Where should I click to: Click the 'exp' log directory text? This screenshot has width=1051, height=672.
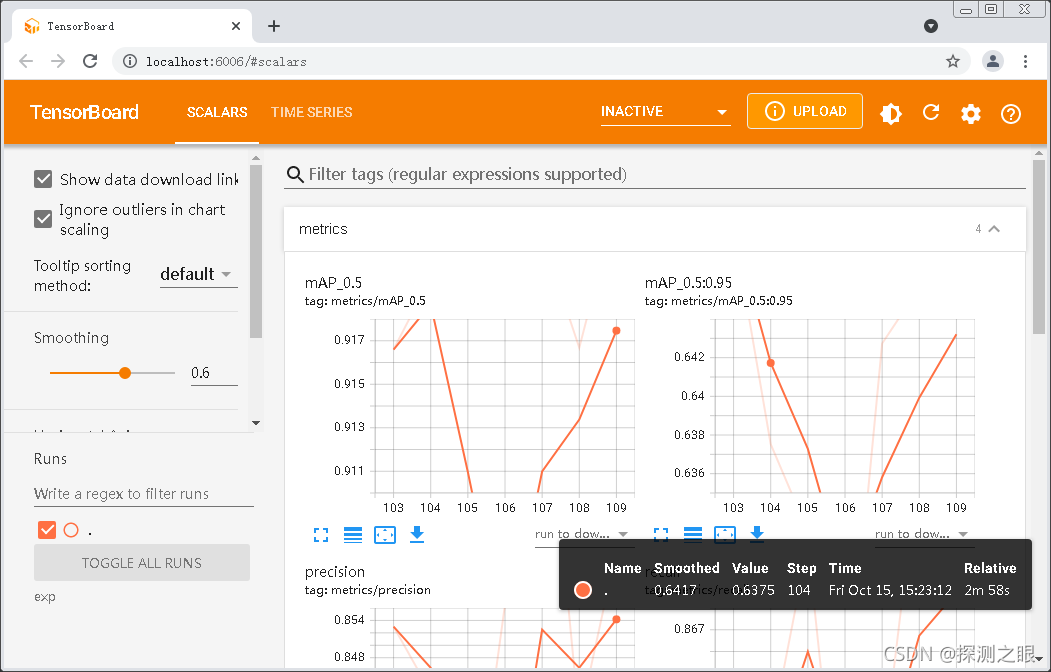[x=45, y=596]
